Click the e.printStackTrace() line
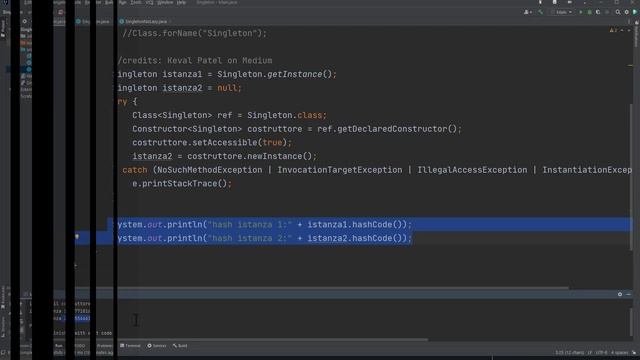The height and width of the screenshot is (360, 640). pyautogui.click(x=182, y=184)
